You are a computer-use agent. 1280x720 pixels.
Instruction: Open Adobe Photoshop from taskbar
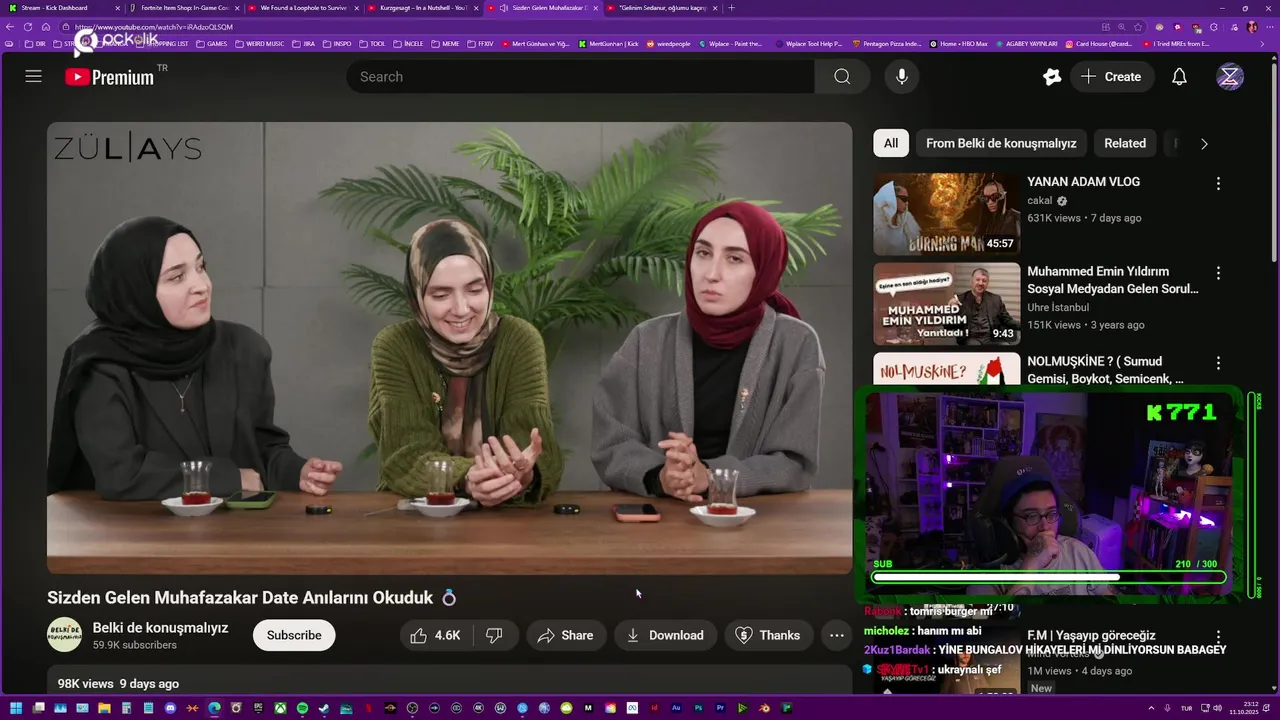(x=698, y=708)
